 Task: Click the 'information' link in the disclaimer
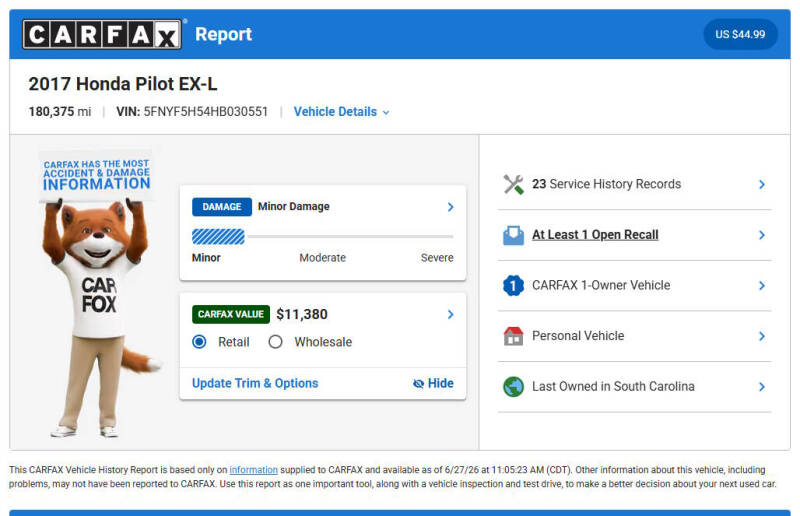click(x=254, y=470)
